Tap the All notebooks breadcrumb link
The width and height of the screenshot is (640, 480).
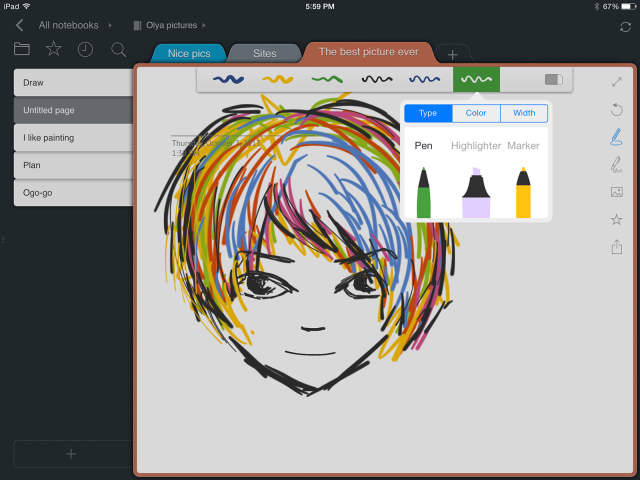tap(69, 25)
